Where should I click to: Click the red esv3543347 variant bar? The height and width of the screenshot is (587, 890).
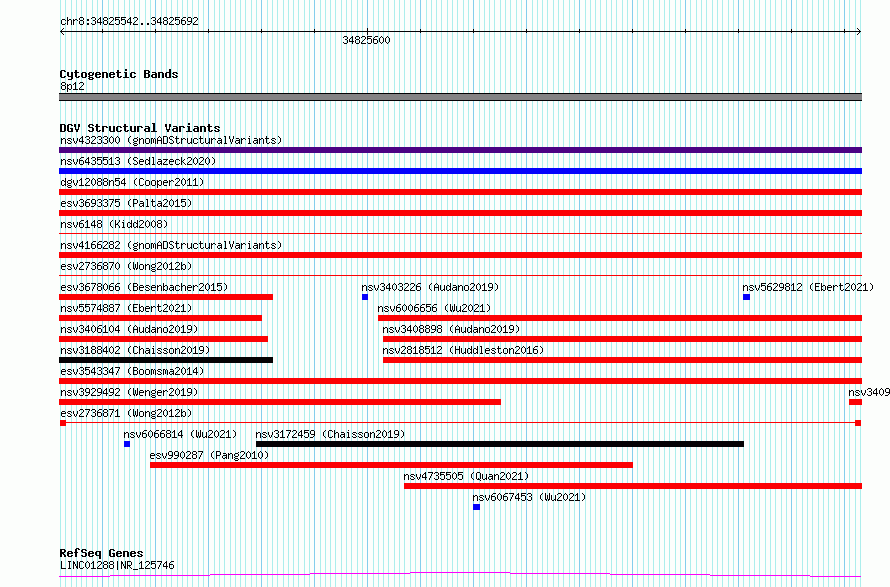tap(460, 381)
